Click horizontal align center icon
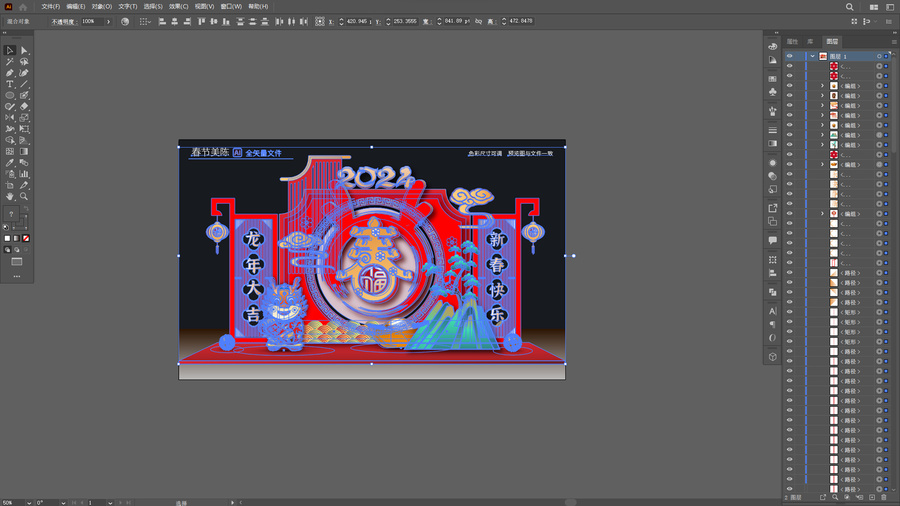The image size is (900, 506). [174, 21]
